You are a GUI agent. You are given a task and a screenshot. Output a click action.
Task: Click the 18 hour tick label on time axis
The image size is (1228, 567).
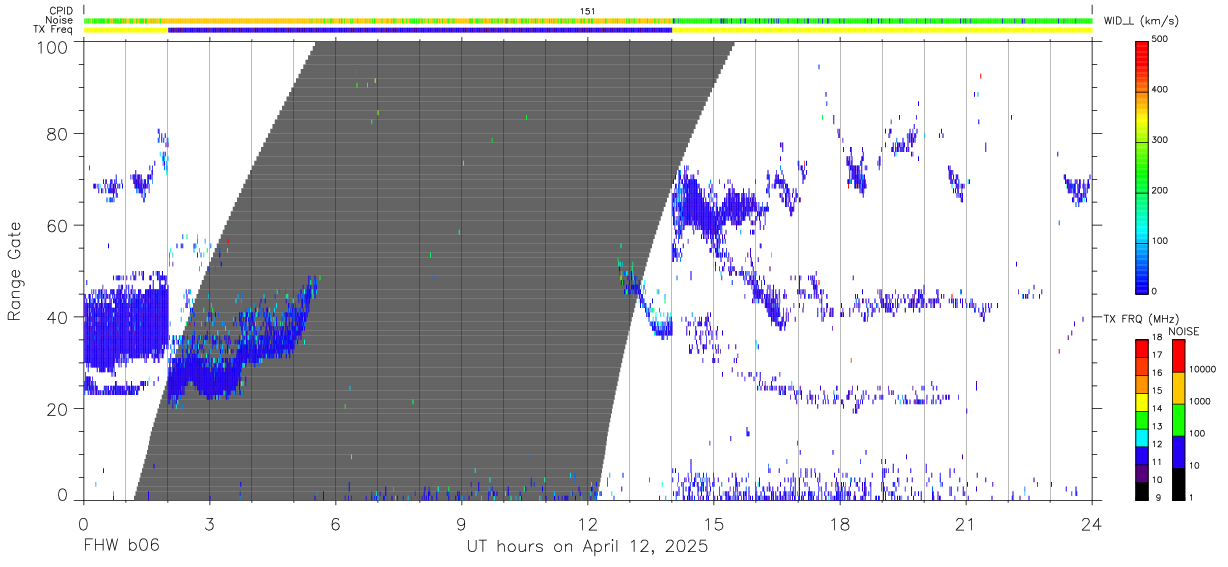[839, 524]
